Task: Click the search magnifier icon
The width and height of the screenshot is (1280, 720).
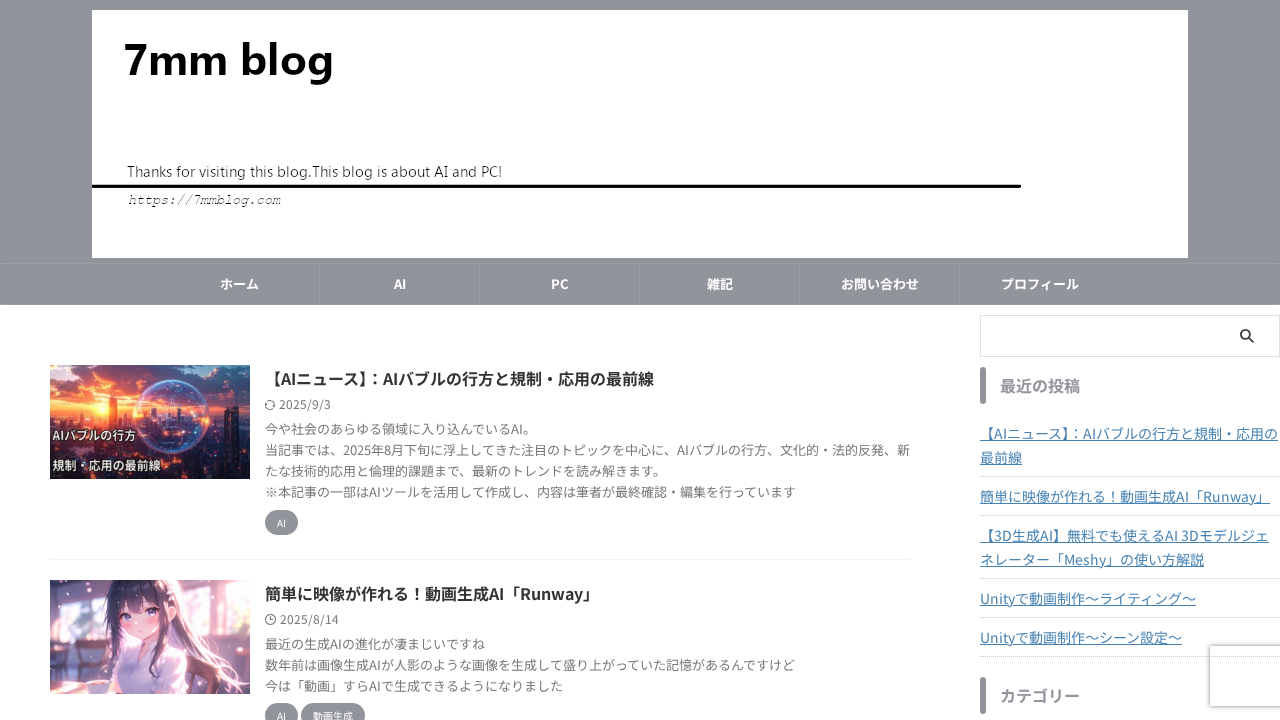Action: [x=1245, y=335]
